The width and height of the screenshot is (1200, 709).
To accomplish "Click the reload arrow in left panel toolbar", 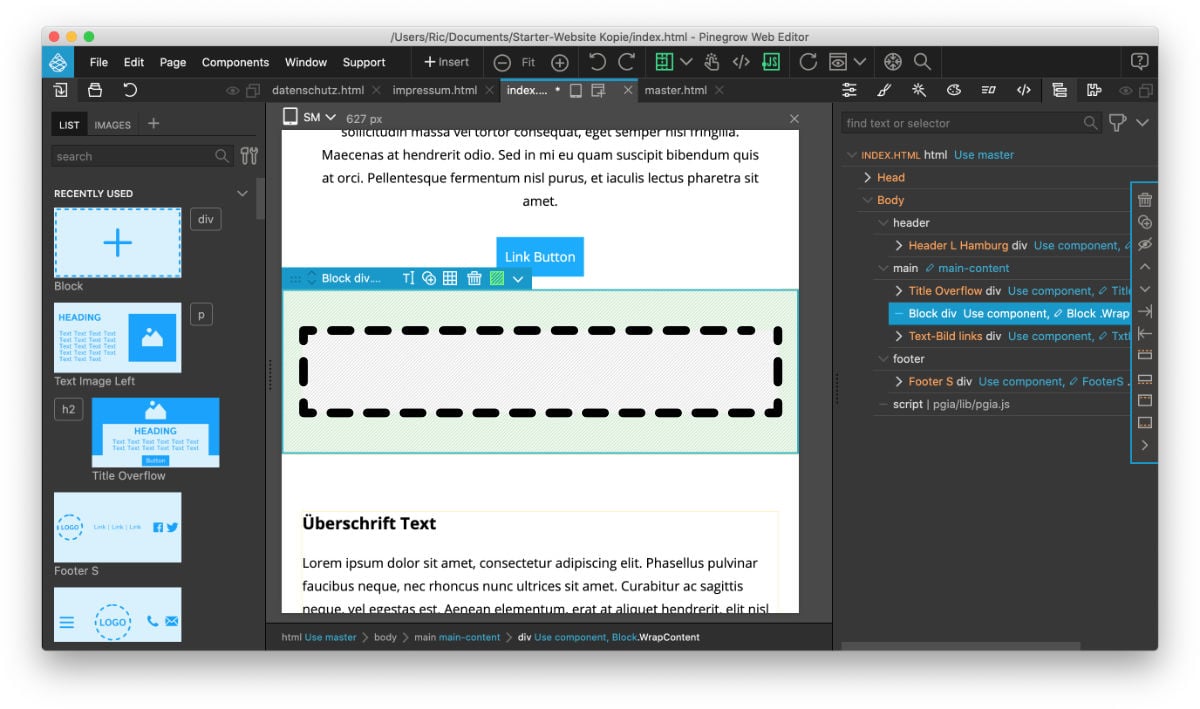I will pyautogui.click(x=129, y=90).
